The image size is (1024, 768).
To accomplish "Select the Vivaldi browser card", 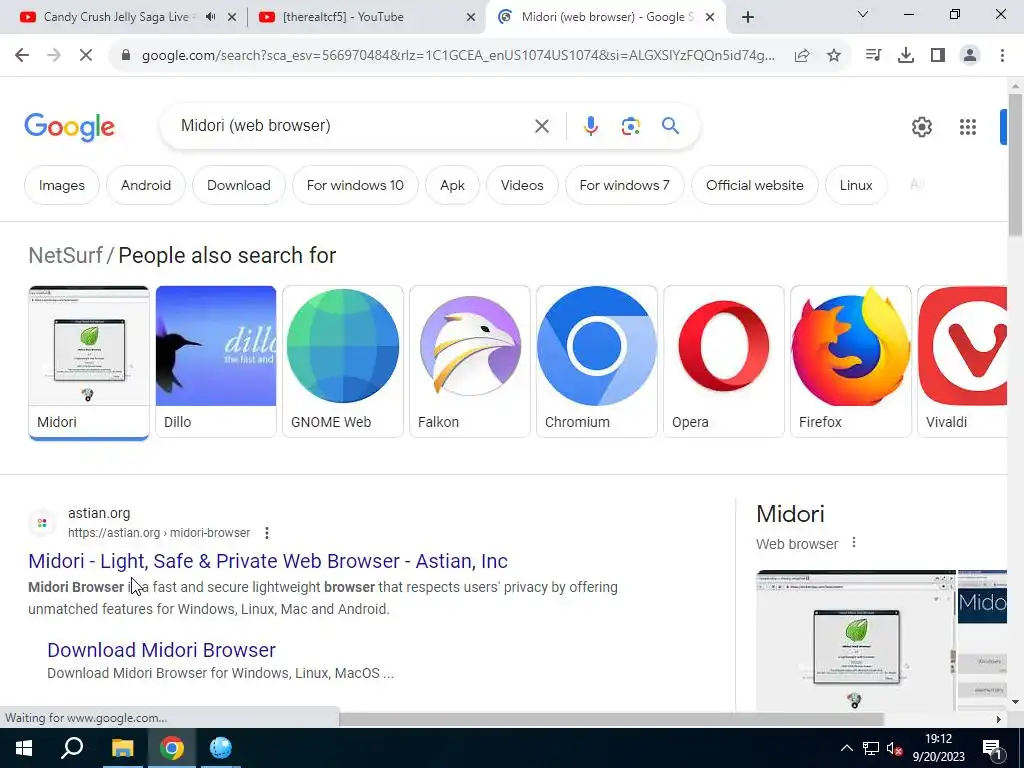I will [962, 361].
